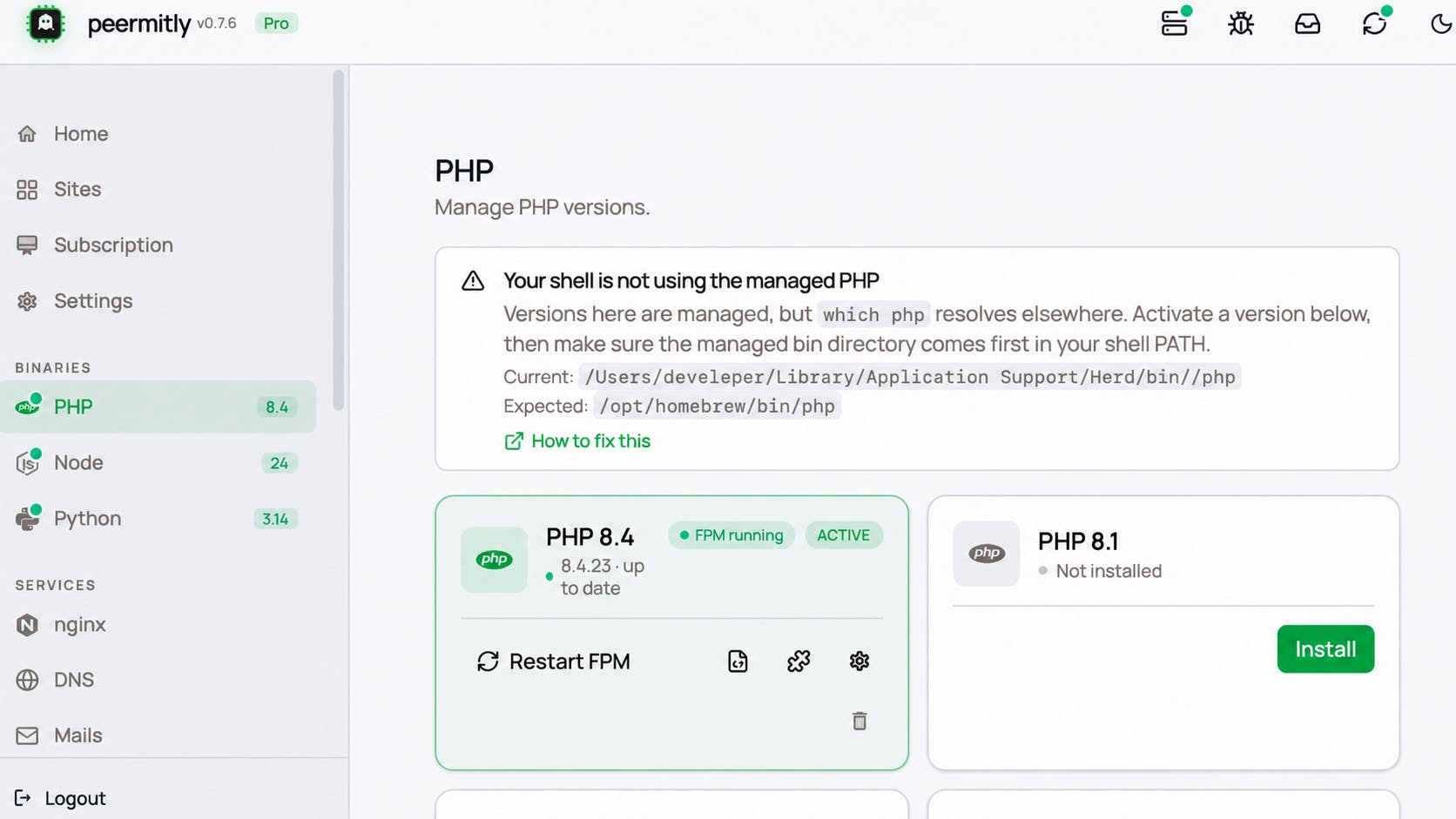The width and height of the screenshot is (1456, 819).
Task: Open Sites in the sidebar
Action: click(x=158, y=189)
